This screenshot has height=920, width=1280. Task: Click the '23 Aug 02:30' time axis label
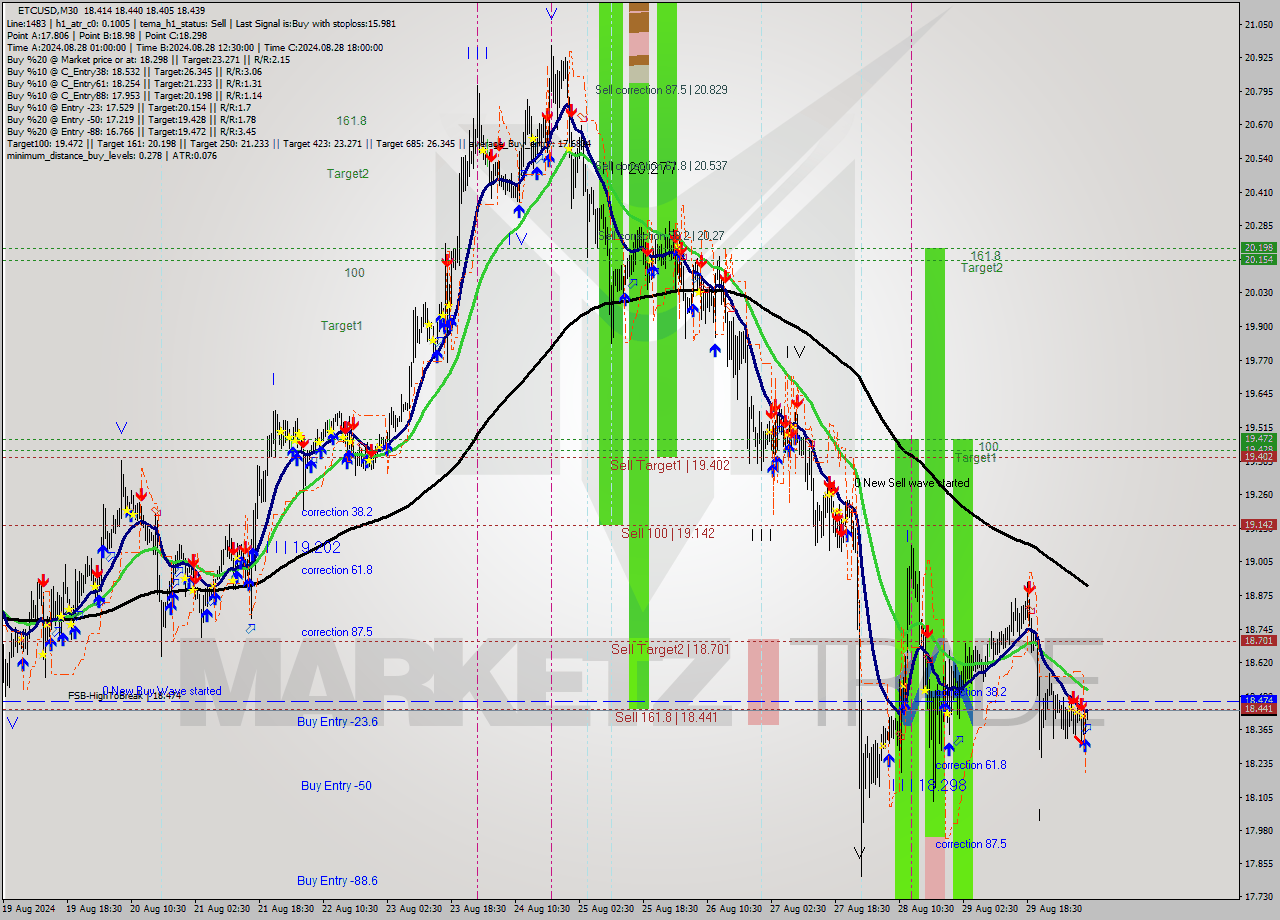pyautogui.click(x=414, y=909)
